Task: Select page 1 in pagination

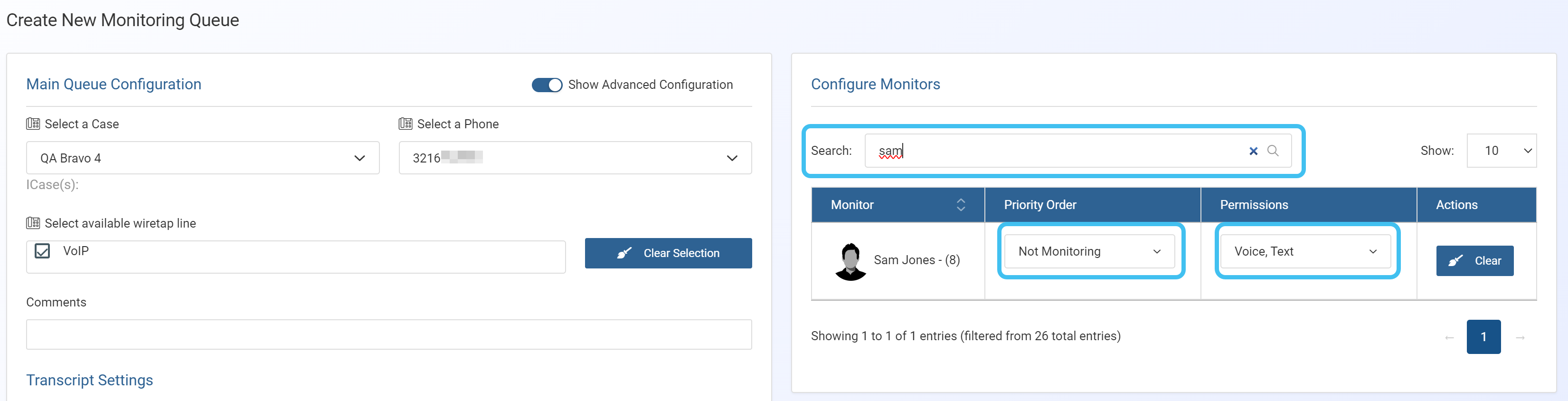Action: pos(1483,337)
